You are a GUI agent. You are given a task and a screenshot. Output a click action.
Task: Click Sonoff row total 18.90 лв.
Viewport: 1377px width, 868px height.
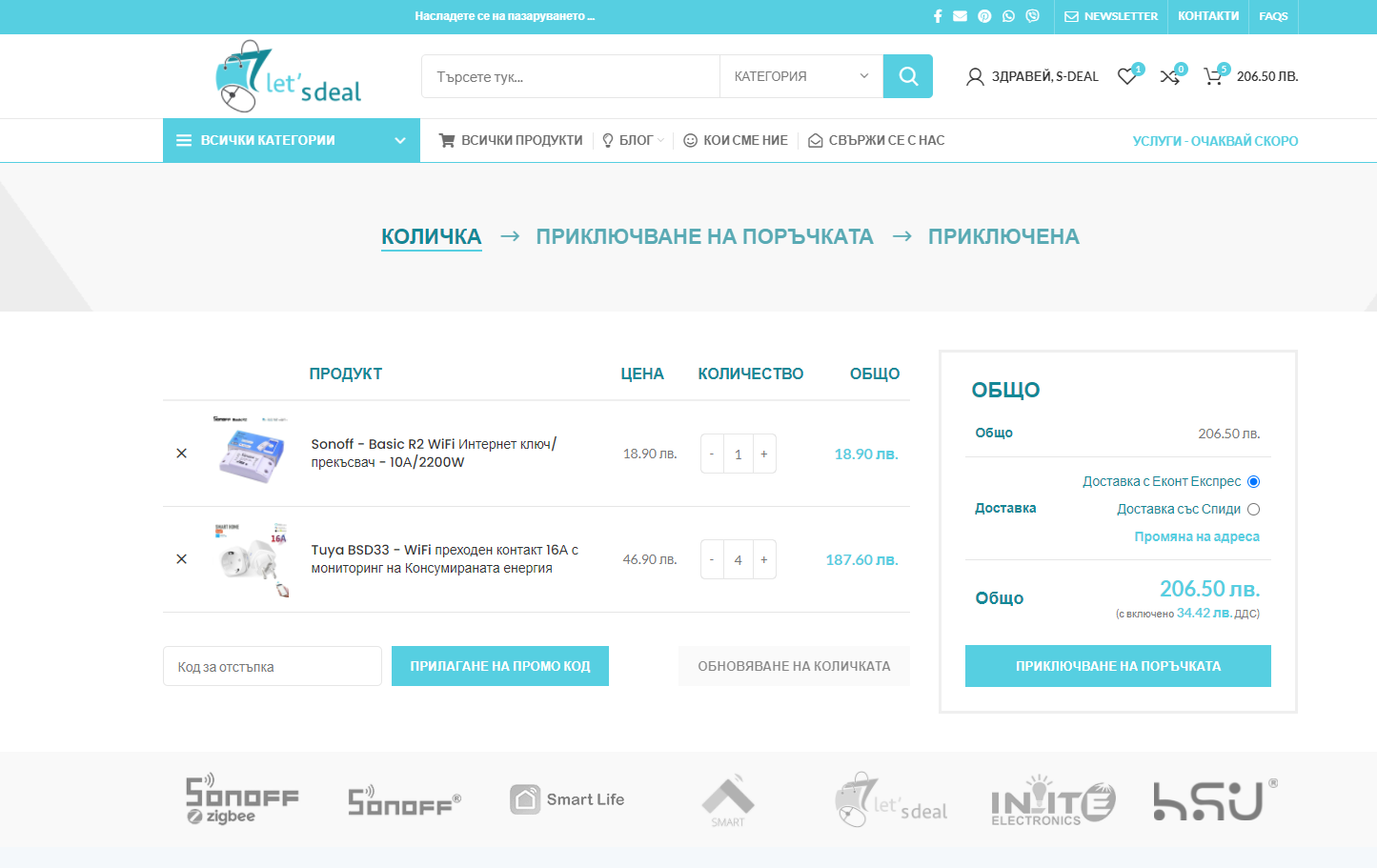coord(866,454)
